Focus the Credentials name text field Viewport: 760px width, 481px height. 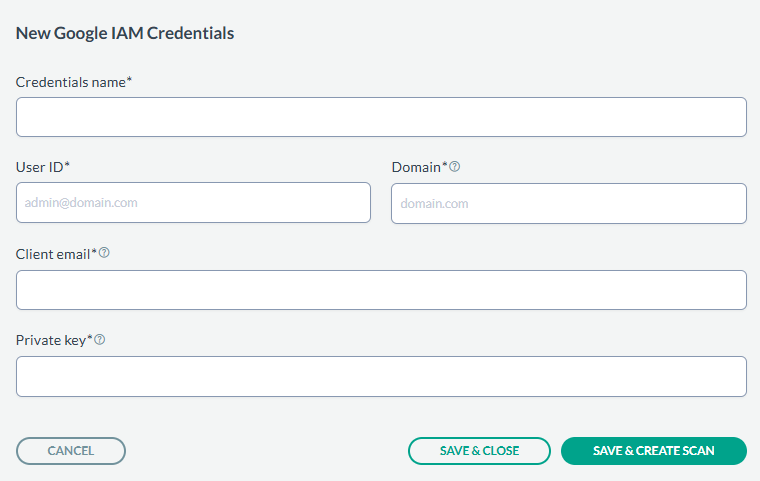coord(381,117)
